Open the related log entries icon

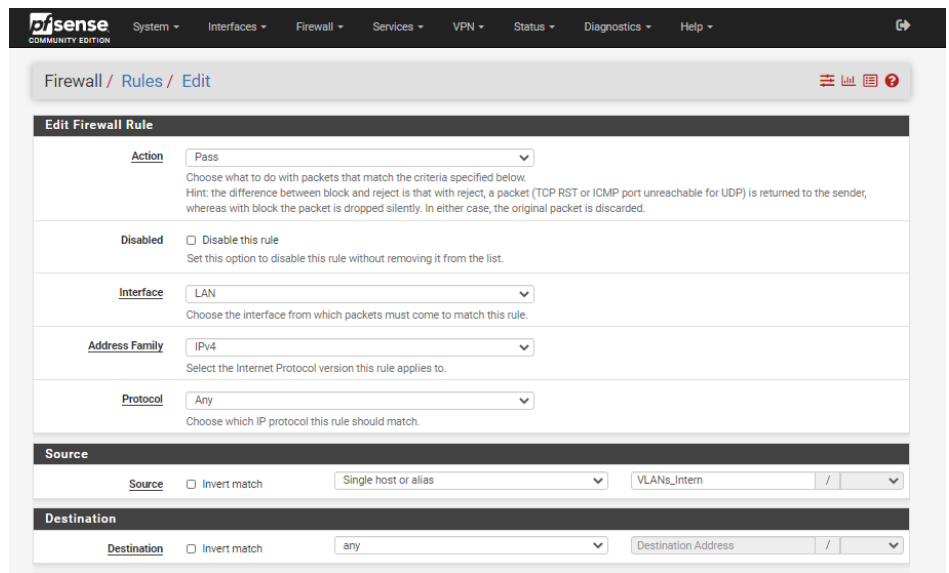point(870,81)
